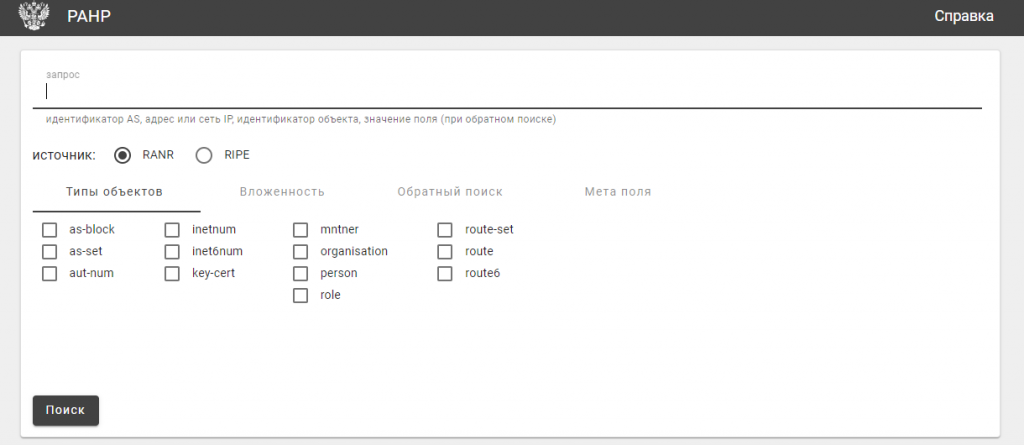The image size is (1024, 445).
Task: Select the RANR source radio button
Action: [x=124, y=155]
